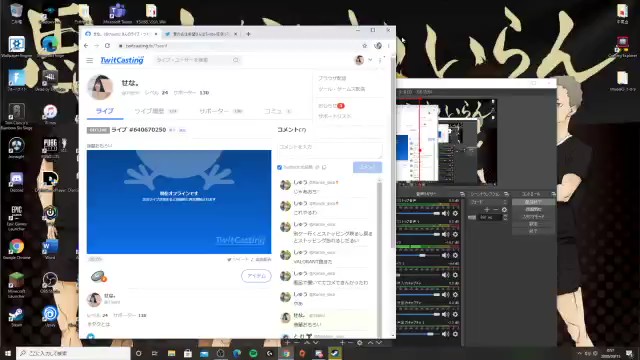Reload the twitcasting.tv page

tap(107, 46)
